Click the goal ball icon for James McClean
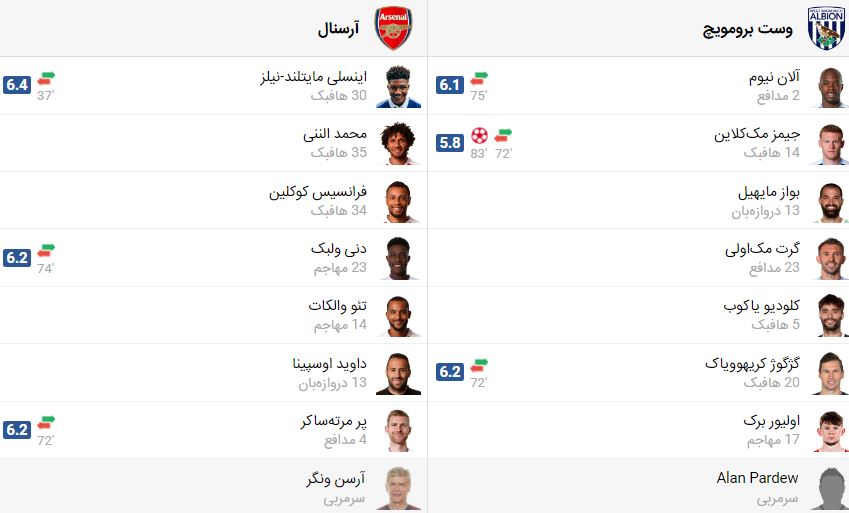The image size is (849, 513). tap(479, 135)
